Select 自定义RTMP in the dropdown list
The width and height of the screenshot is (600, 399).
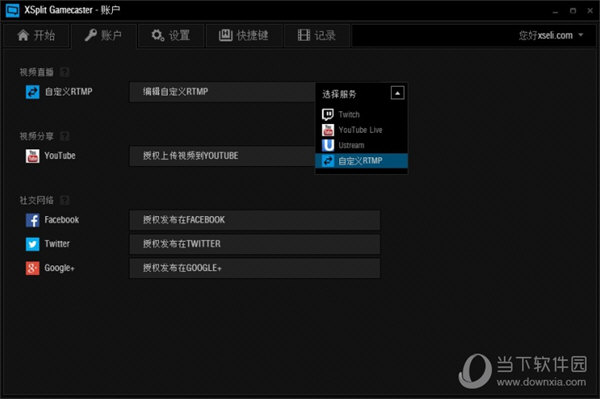point(361,161)
